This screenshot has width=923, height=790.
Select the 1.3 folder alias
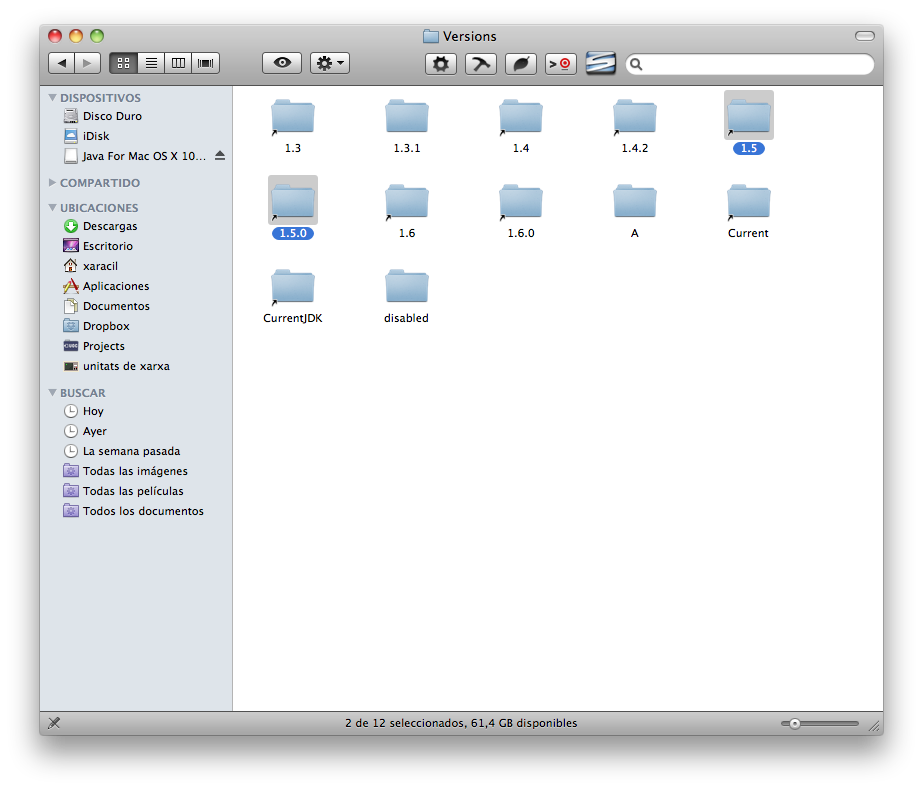point(293,117)
